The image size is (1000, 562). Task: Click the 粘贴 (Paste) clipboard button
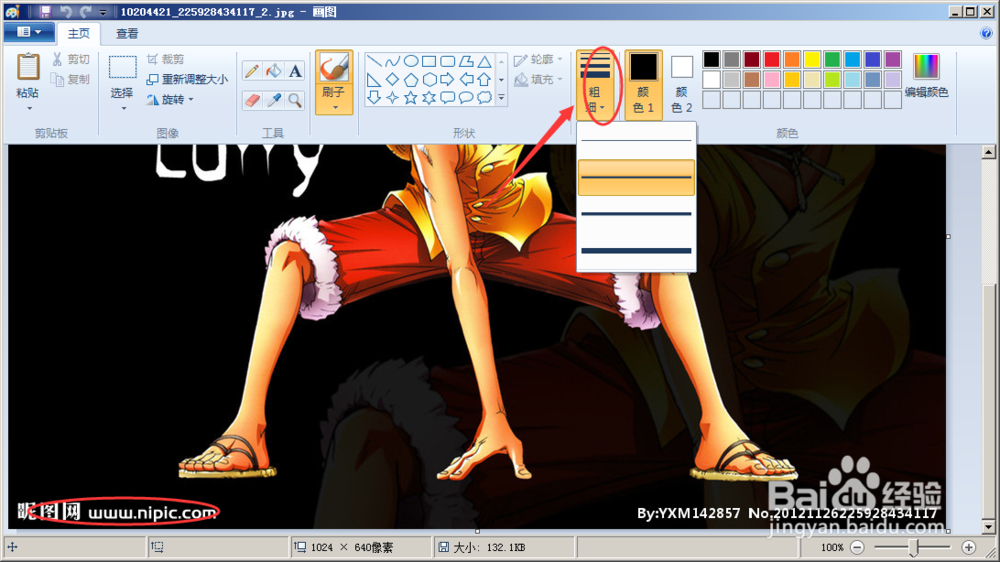click(28, 75)
